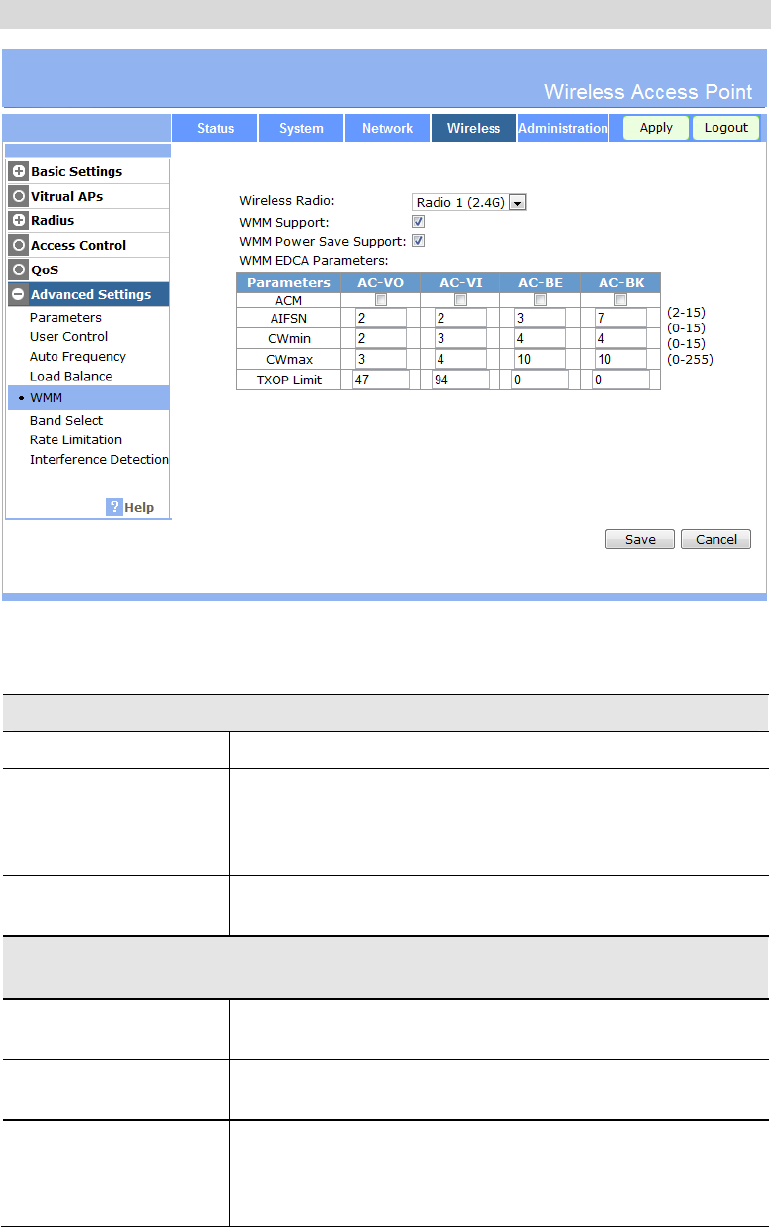Open the System tab

point(301,128)
